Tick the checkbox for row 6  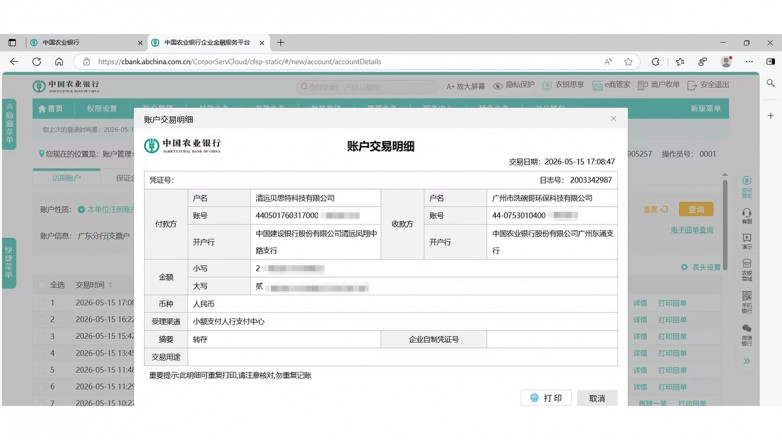click(x=42, y=387)
